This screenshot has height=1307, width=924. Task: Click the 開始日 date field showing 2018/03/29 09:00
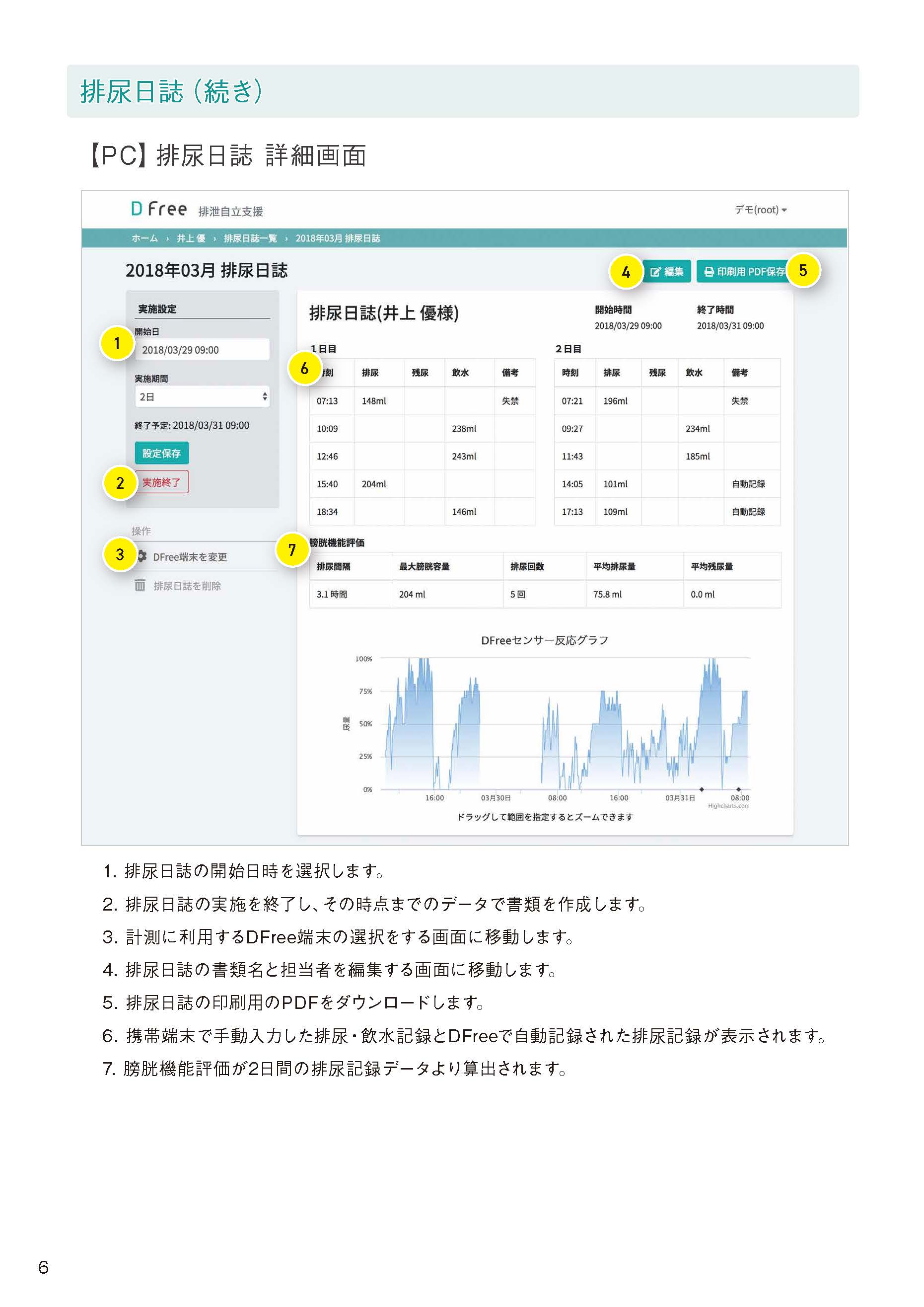click(202, 350)
